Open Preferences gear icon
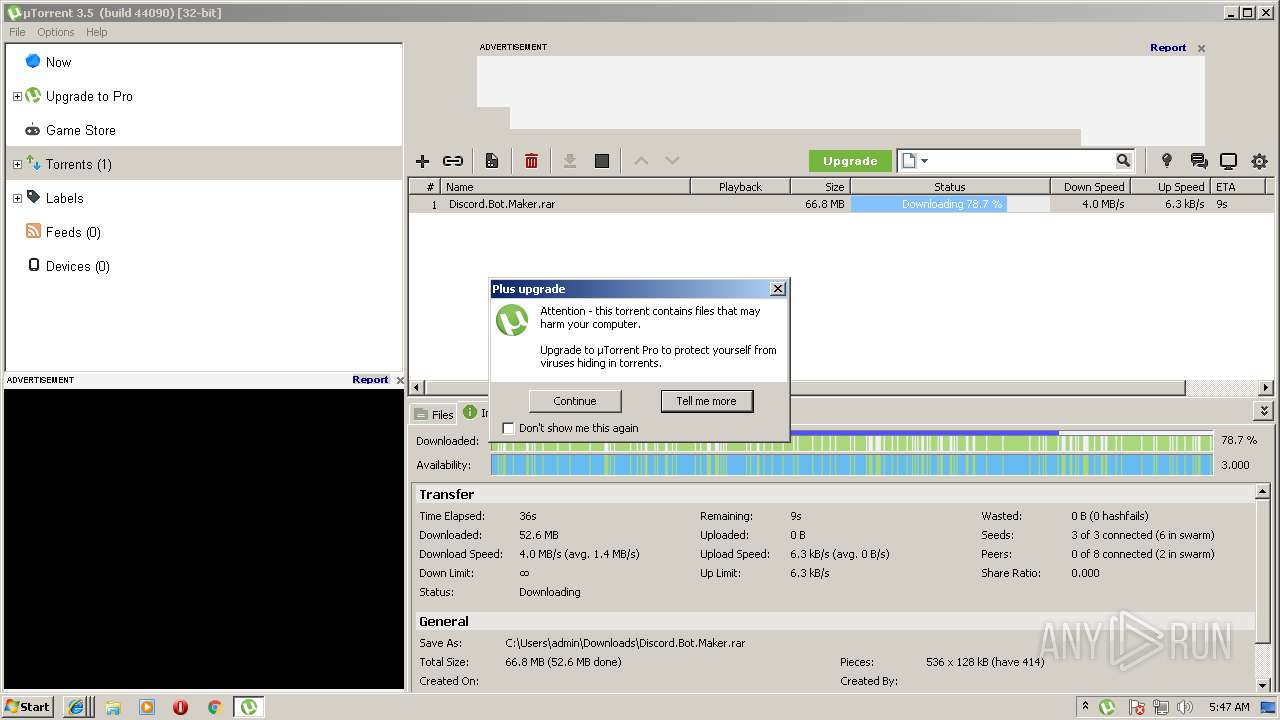 coord(1260,161)
